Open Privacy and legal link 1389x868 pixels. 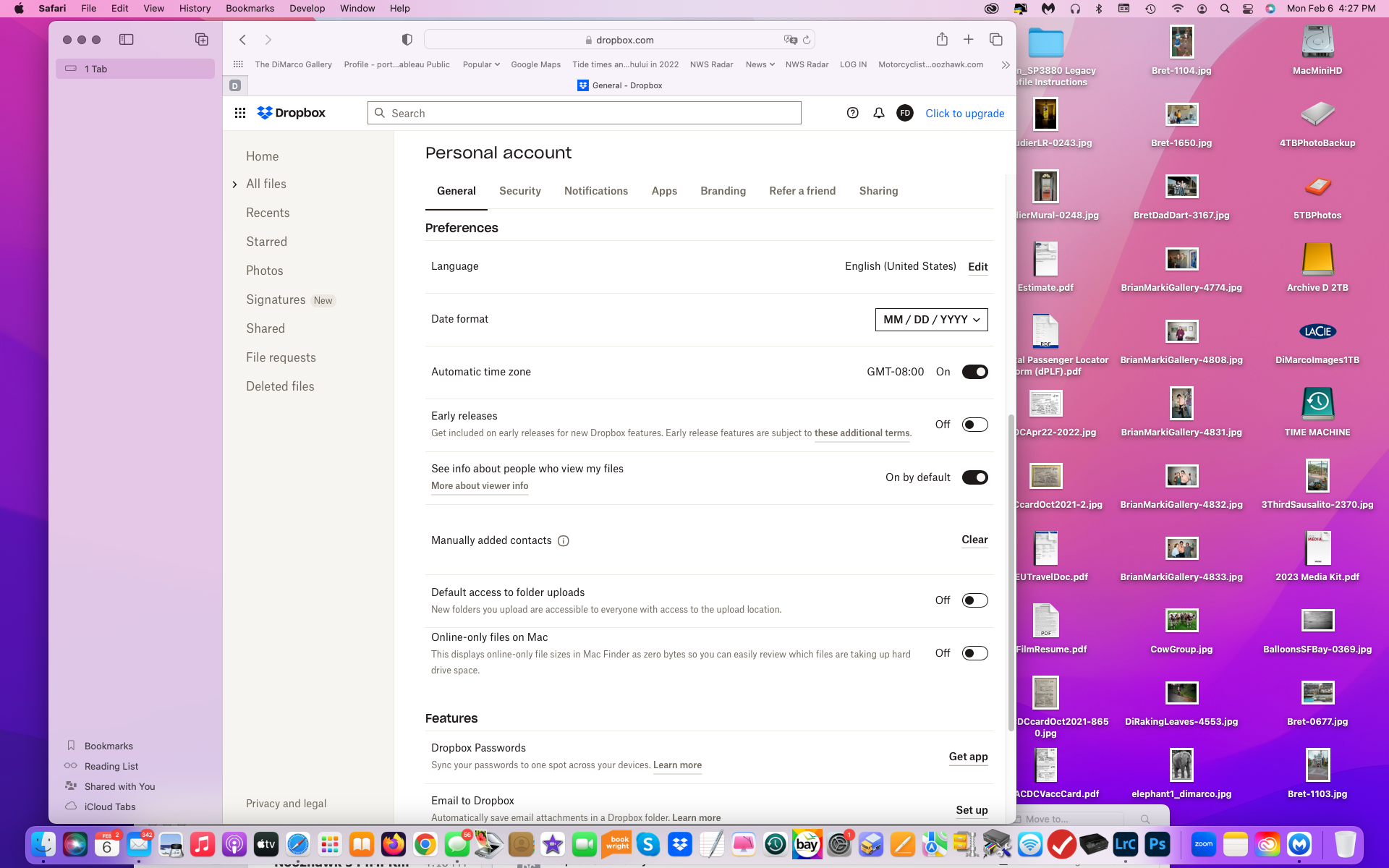[286, 804]
